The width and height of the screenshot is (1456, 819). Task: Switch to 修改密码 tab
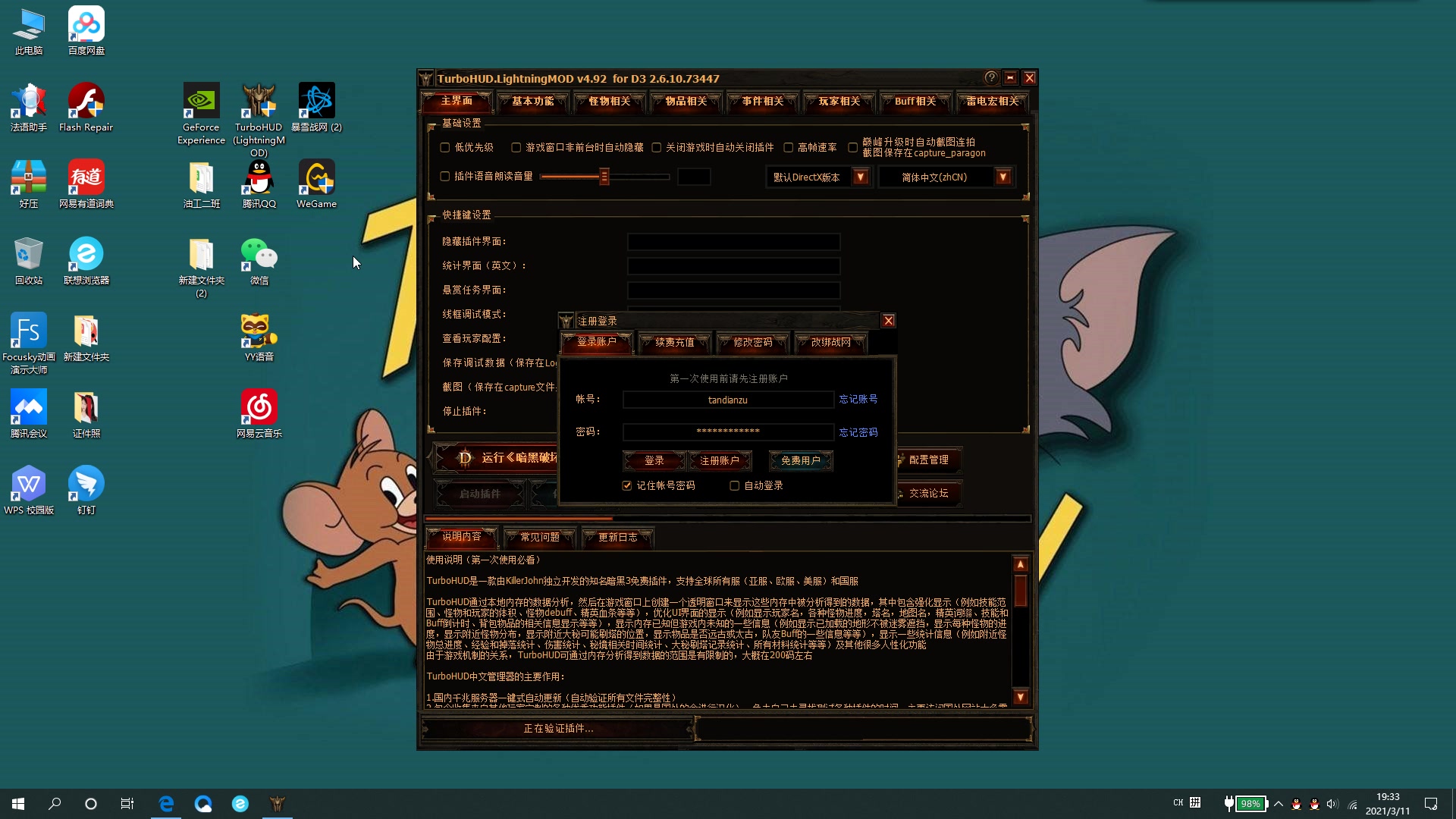tap(753, 343)
